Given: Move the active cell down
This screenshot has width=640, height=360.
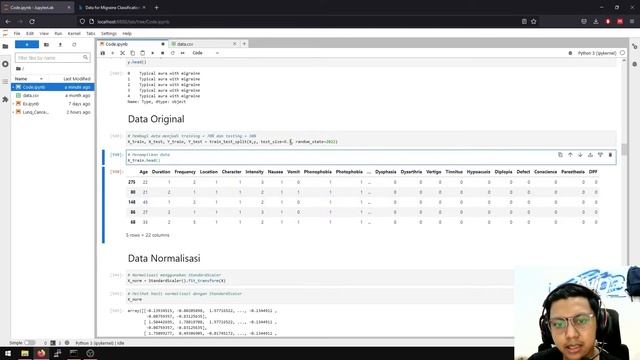Looking at the screenshot, I should (x=580, y=155).
